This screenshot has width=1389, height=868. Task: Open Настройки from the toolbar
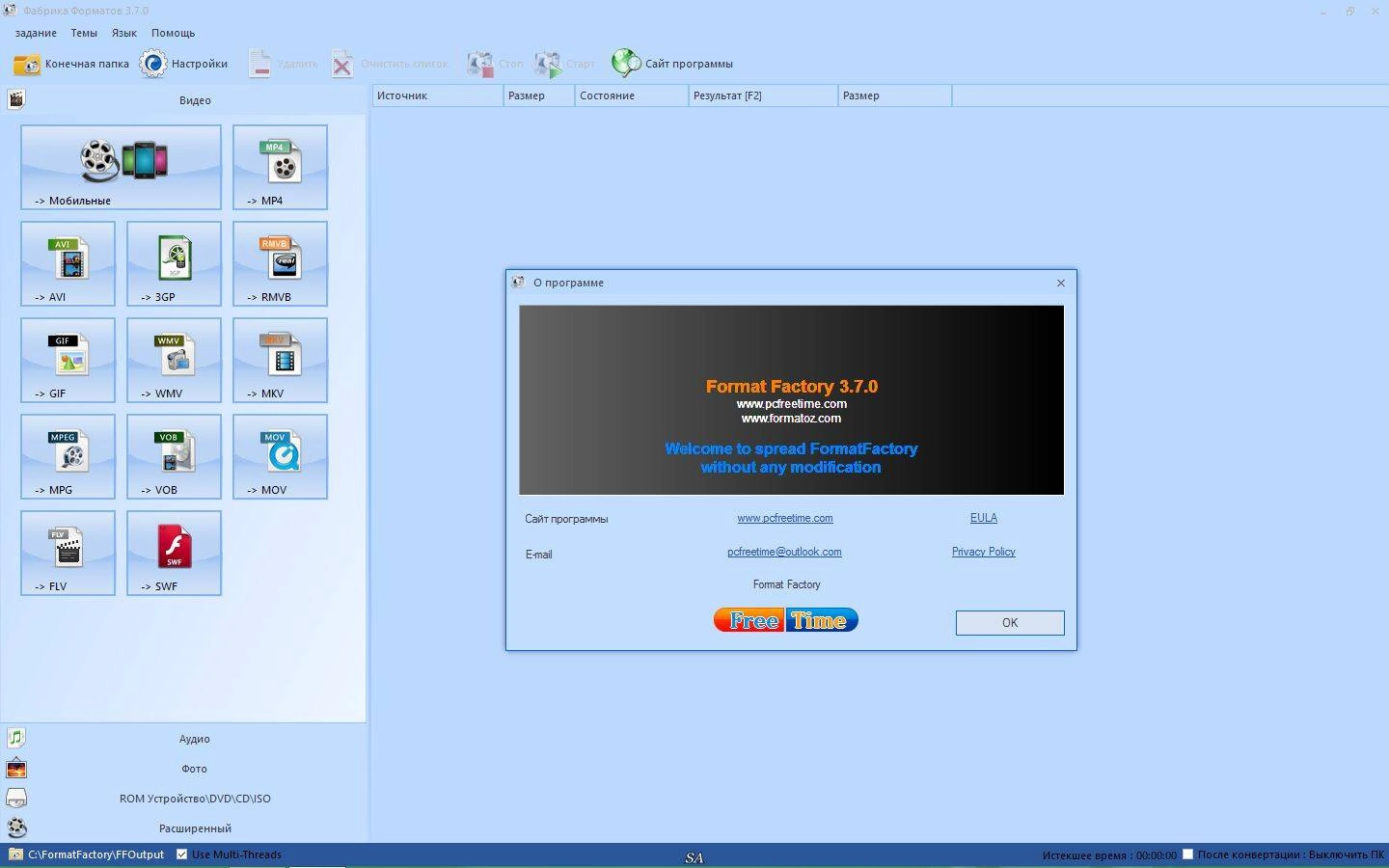[x=184, y=64]
